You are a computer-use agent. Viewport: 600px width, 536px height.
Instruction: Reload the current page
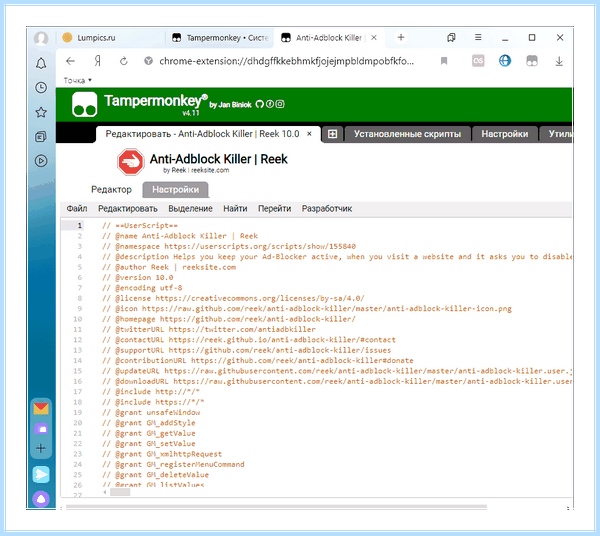click(124, 61)
